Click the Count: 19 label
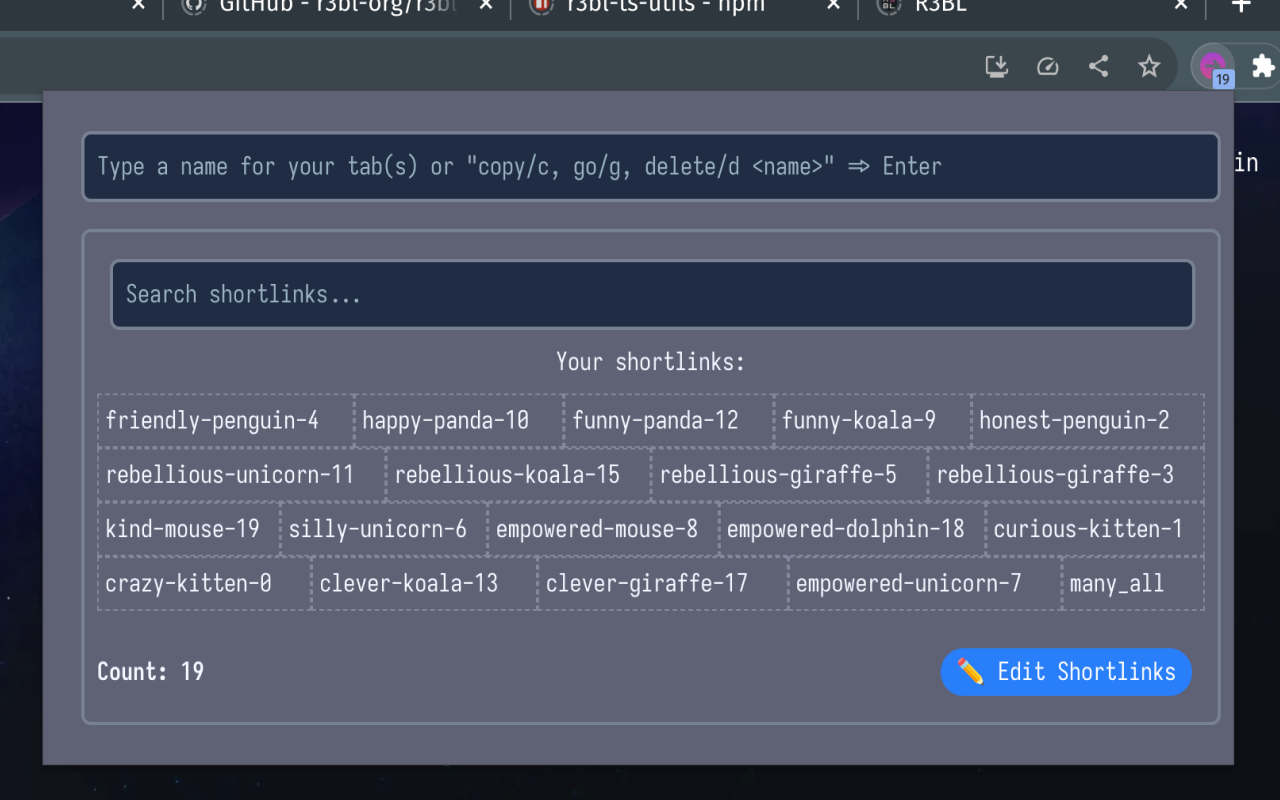The width and height of the screenshot is (1280, 800). click(150, 671)
